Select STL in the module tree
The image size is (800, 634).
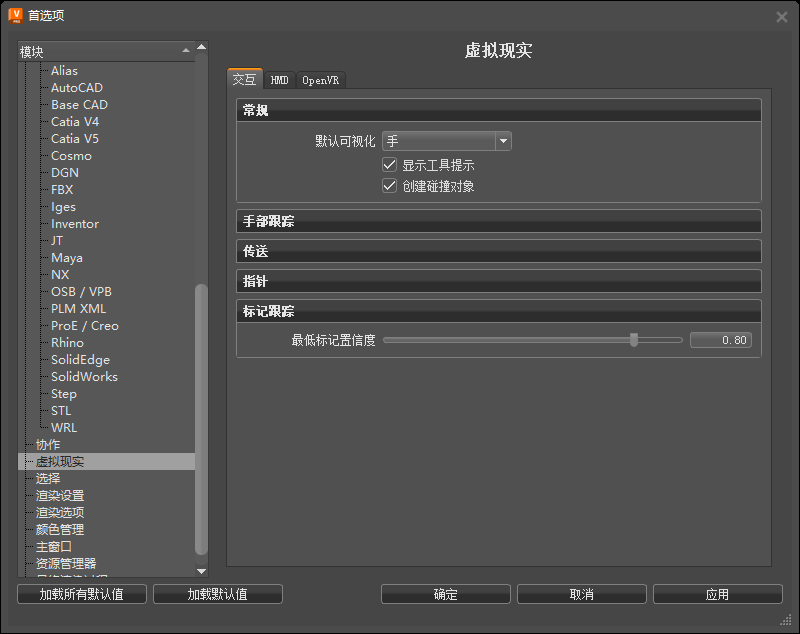[61, 411]
